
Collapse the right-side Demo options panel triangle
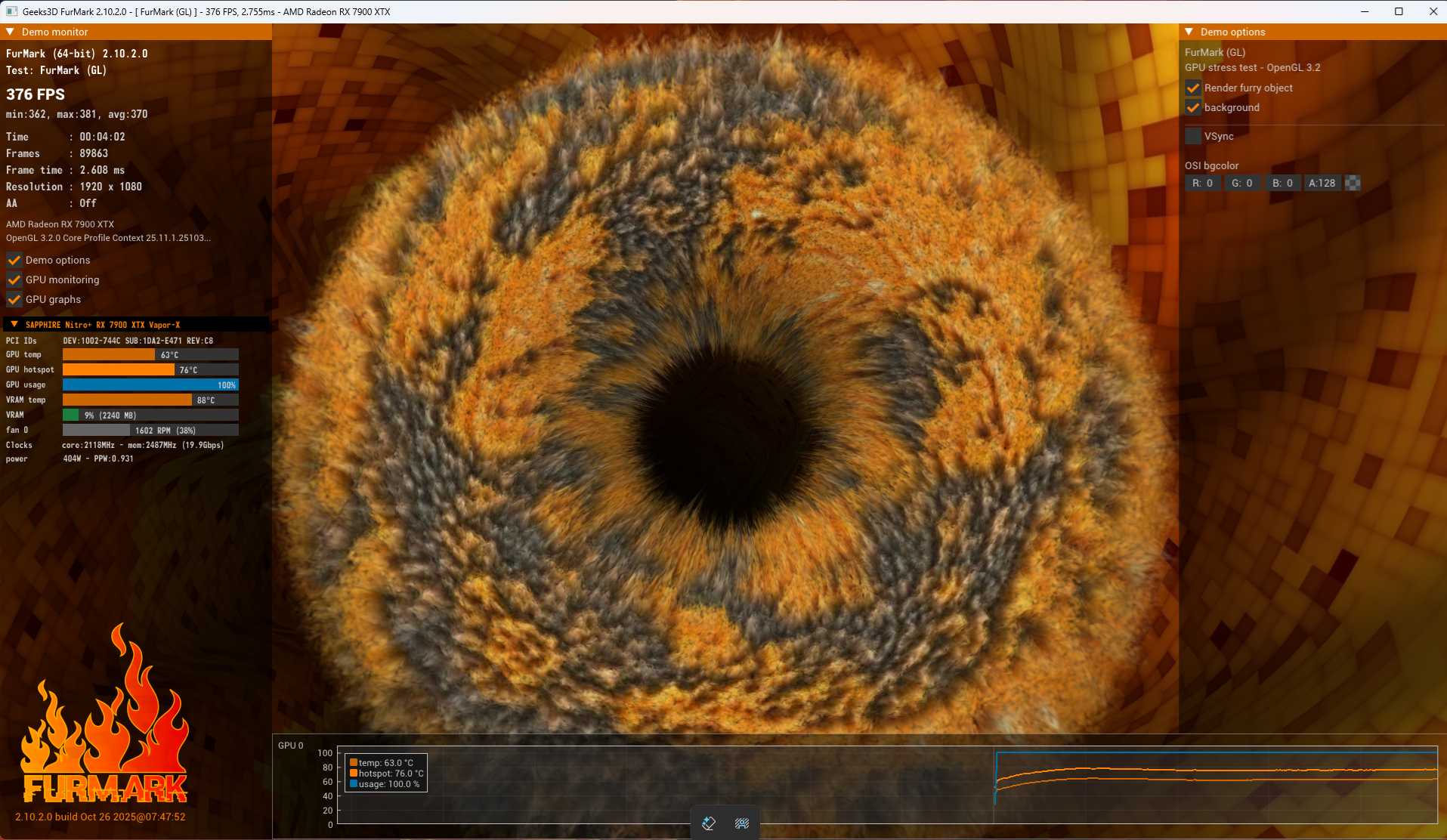pyautogui.click(x=1189, y=32)
